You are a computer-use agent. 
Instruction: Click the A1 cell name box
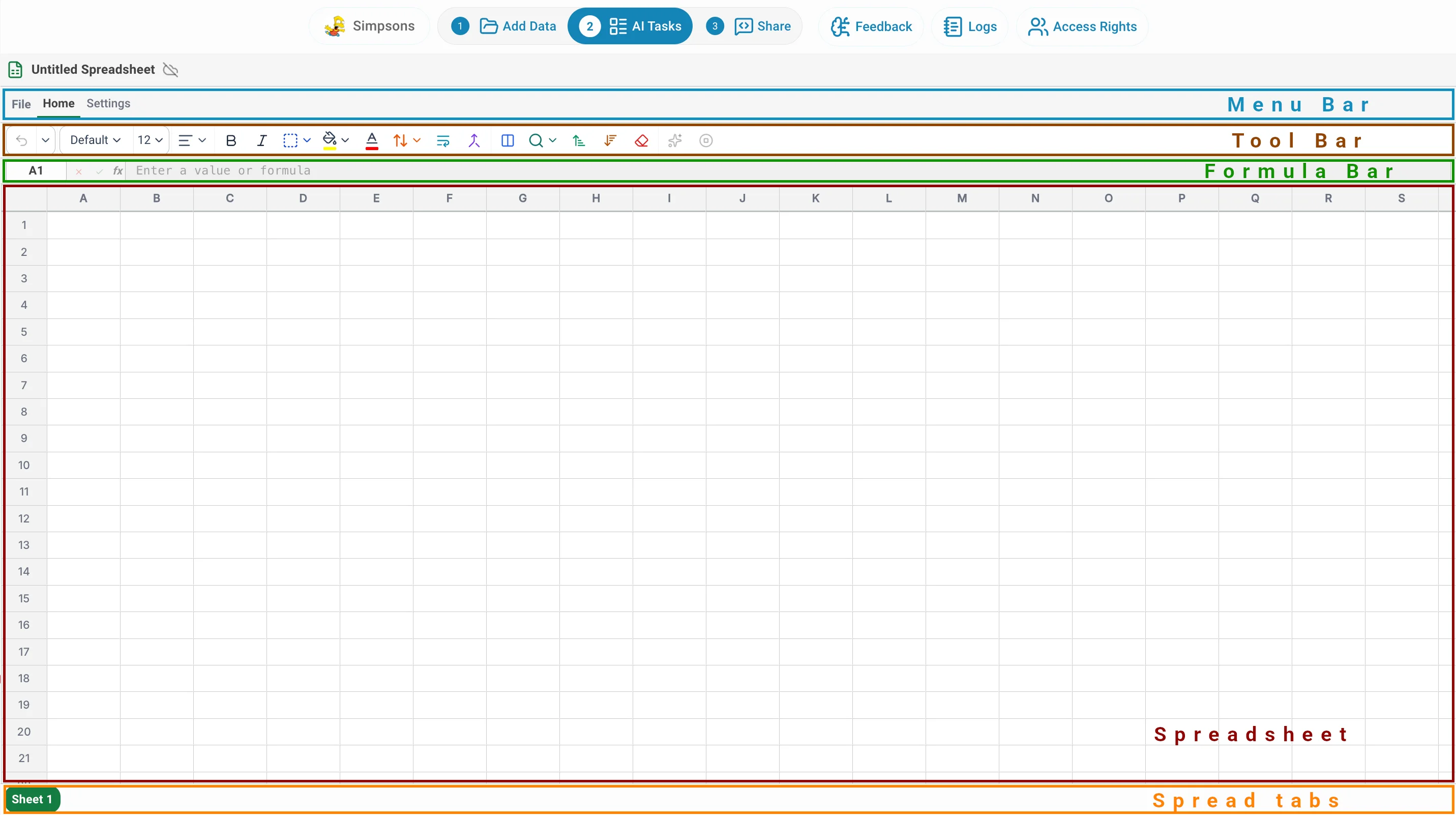[x=36, y=170]
